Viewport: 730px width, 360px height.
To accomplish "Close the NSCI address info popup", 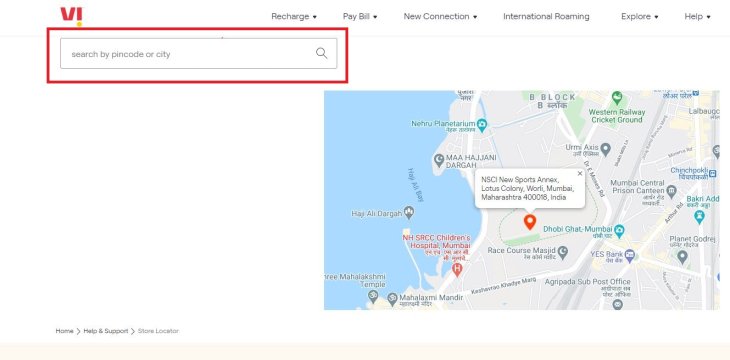I will pos(580,174).
